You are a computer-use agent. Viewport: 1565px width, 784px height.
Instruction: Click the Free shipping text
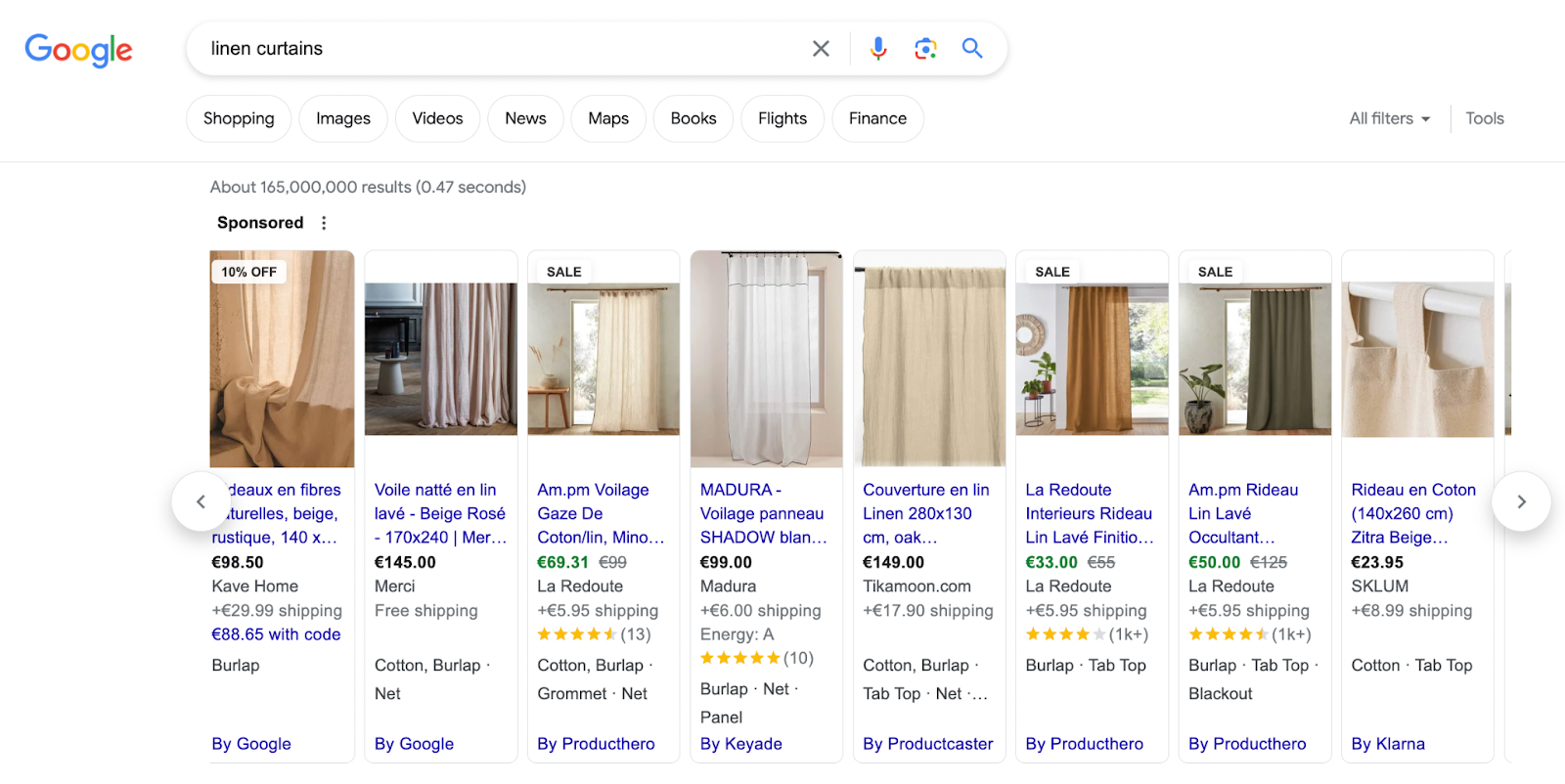tap(426, 611)
